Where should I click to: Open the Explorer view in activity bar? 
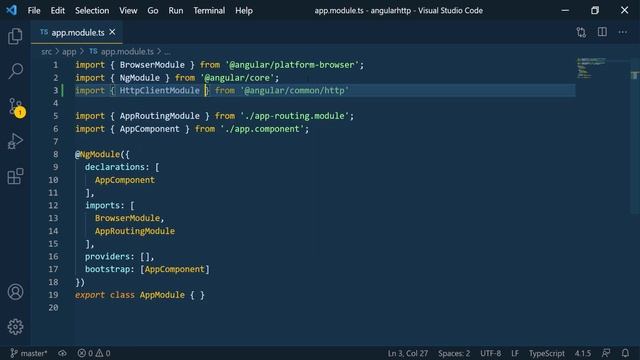click(x=15, y=36)
